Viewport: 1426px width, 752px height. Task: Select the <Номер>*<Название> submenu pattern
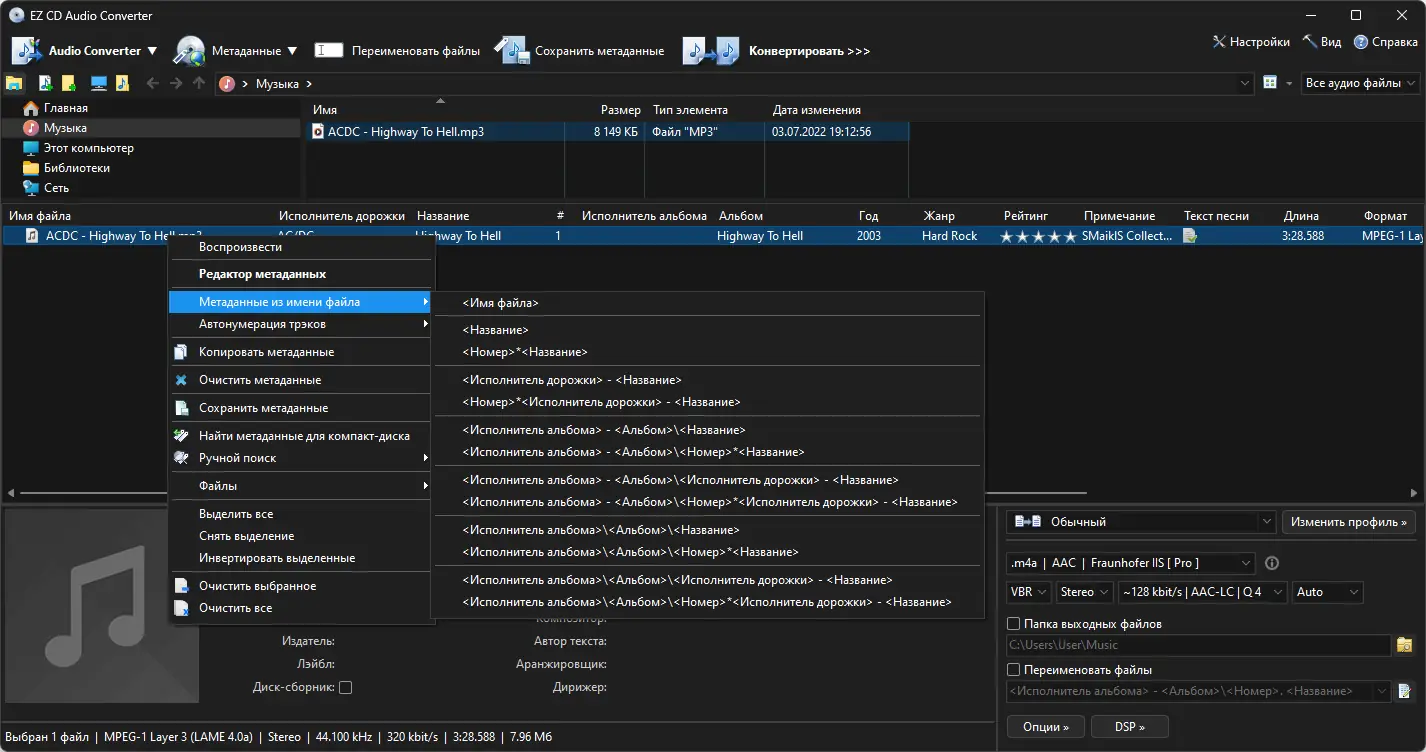click(708, 352)
